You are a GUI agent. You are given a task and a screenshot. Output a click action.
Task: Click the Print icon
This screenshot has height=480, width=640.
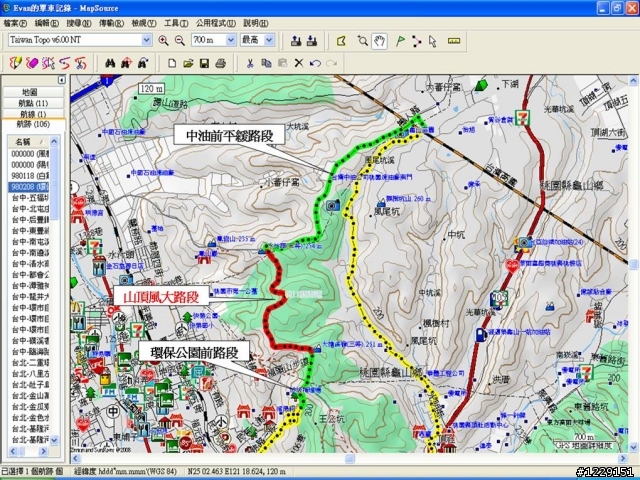221,63
